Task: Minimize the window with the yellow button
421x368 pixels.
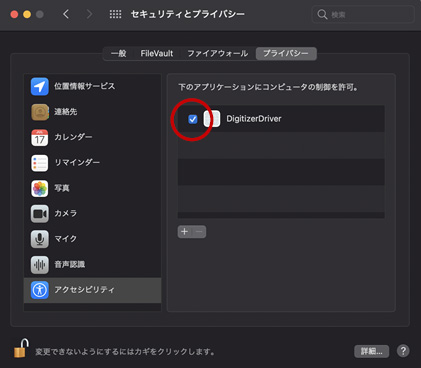Action: click(x=27, y=14)
